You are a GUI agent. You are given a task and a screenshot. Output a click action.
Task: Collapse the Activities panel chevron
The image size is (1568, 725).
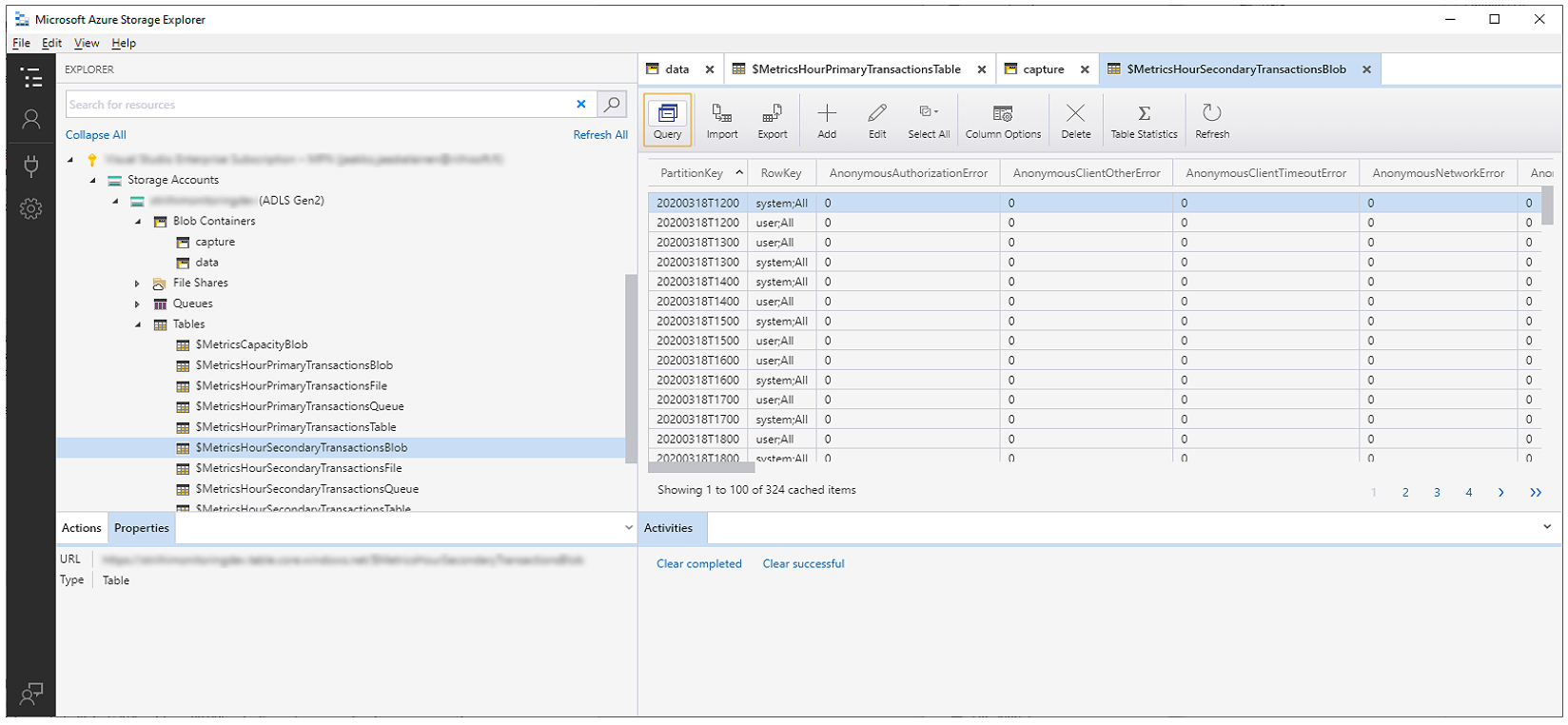click(1547, 526)
